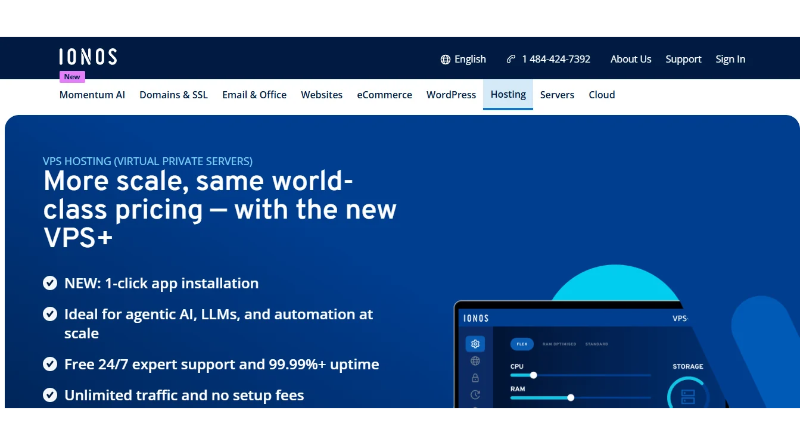Click the VPS HOSTING (VIRTUAL PRIVATE SERVERS) label
The width and height of the screenshot is (800, 445).
coord(147,161)
